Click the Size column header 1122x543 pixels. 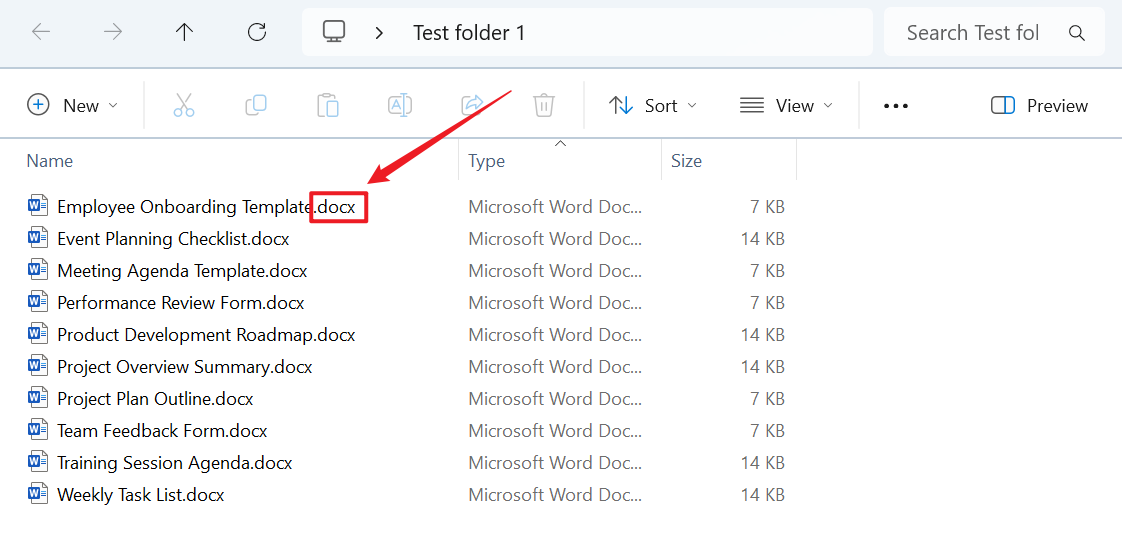tap(686, 161)
